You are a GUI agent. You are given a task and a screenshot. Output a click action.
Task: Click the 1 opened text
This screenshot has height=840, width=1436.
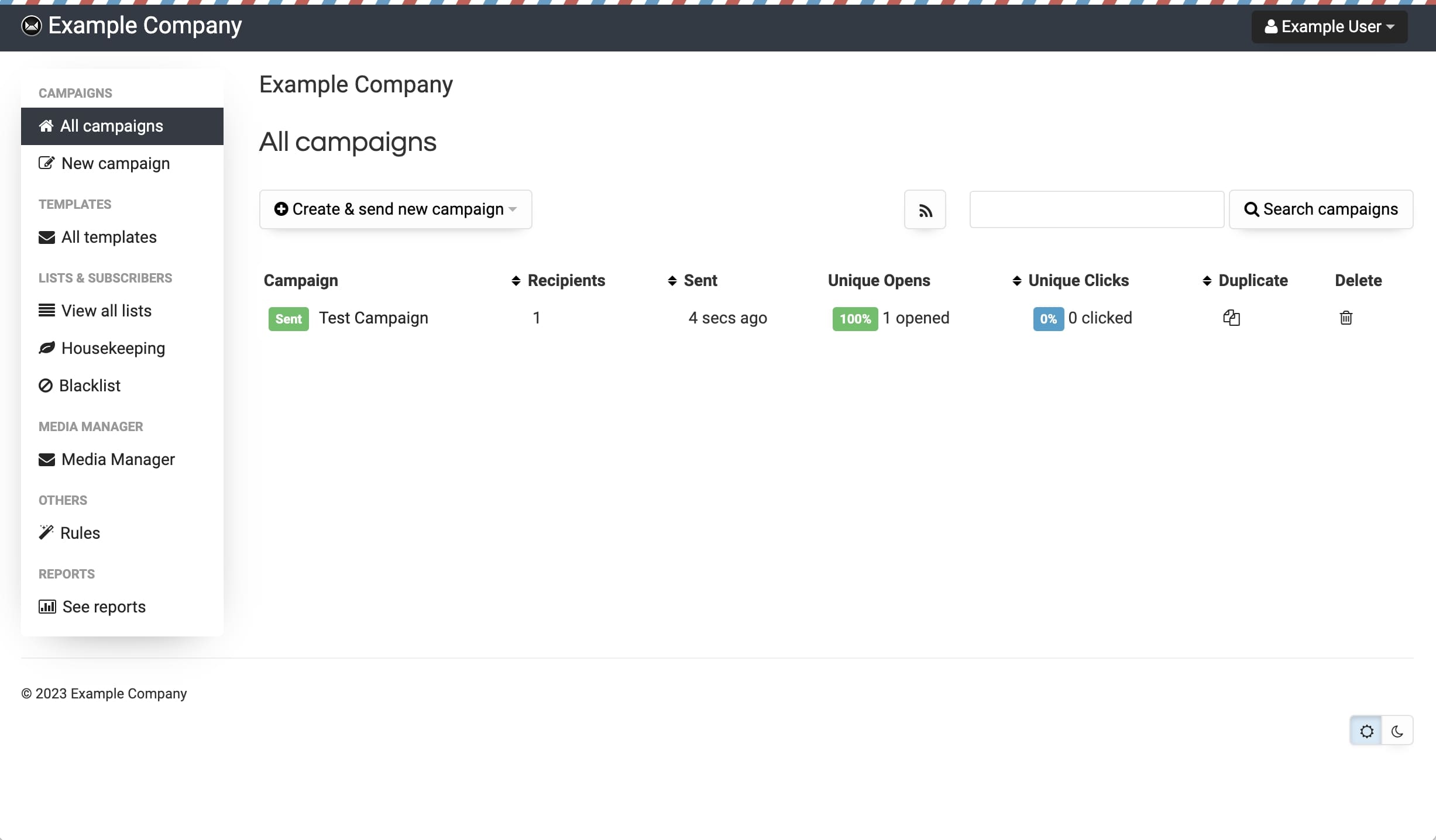(916, 318)
